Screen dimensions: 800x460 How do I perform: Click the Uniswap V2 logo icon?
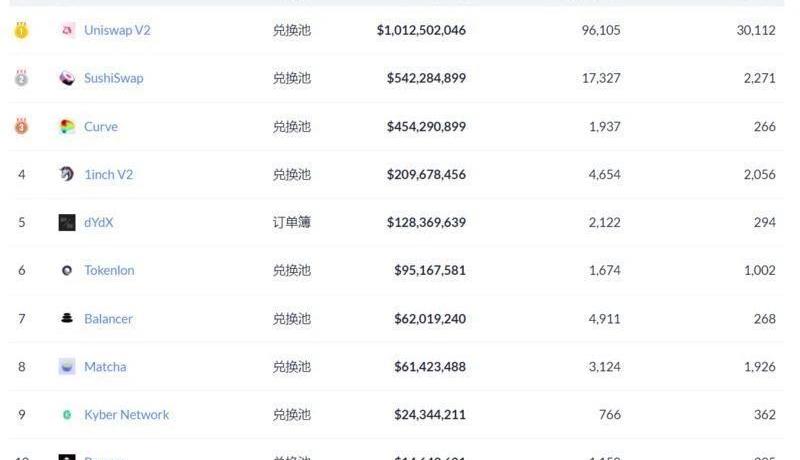tap(67, 31)
